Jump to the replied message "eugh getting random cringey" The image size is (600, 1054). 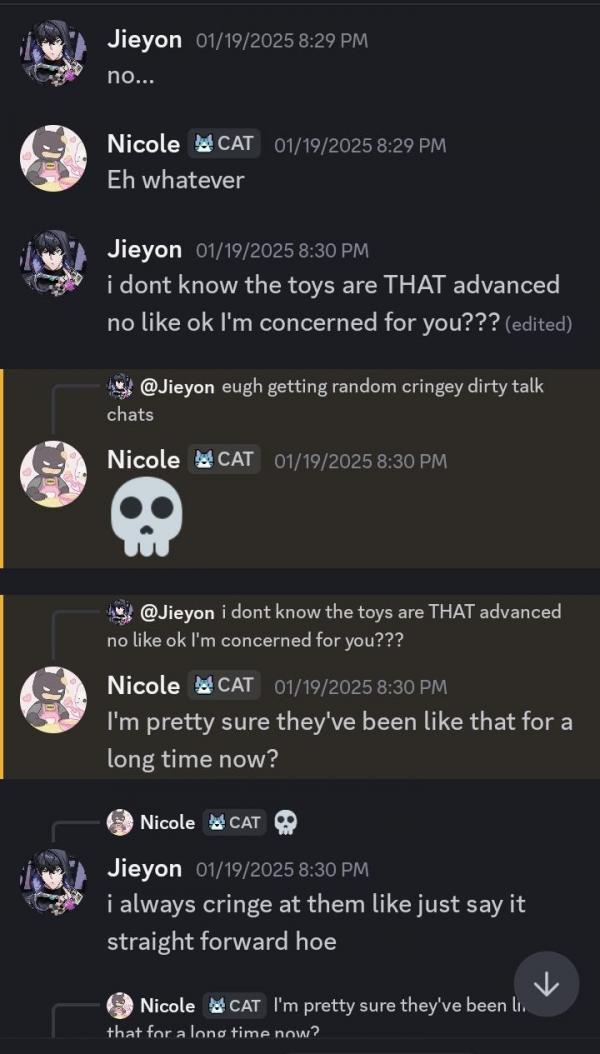(x=382, y=387)
